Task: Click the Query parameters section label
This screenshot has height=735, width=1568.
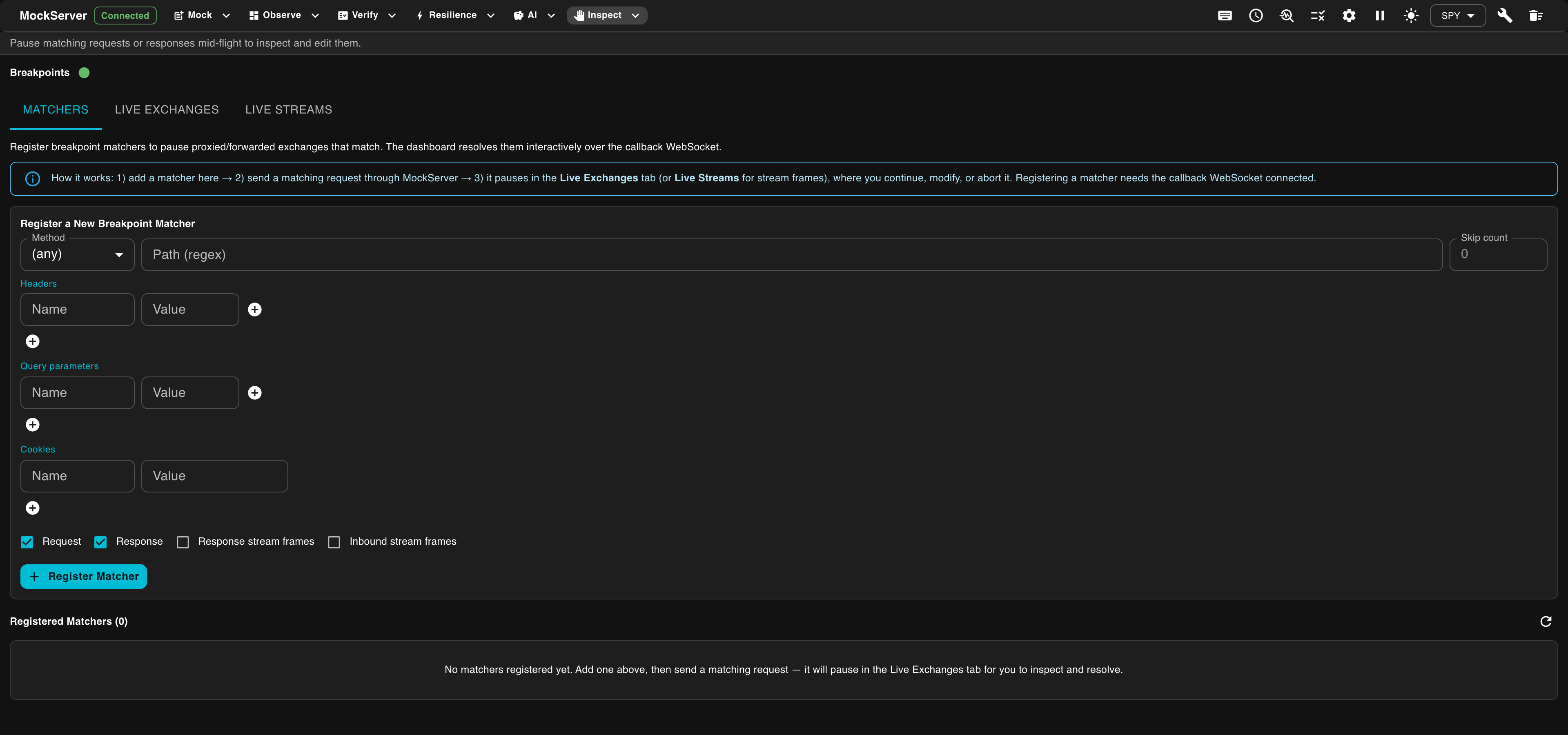Action: click(x=59, y=366)
